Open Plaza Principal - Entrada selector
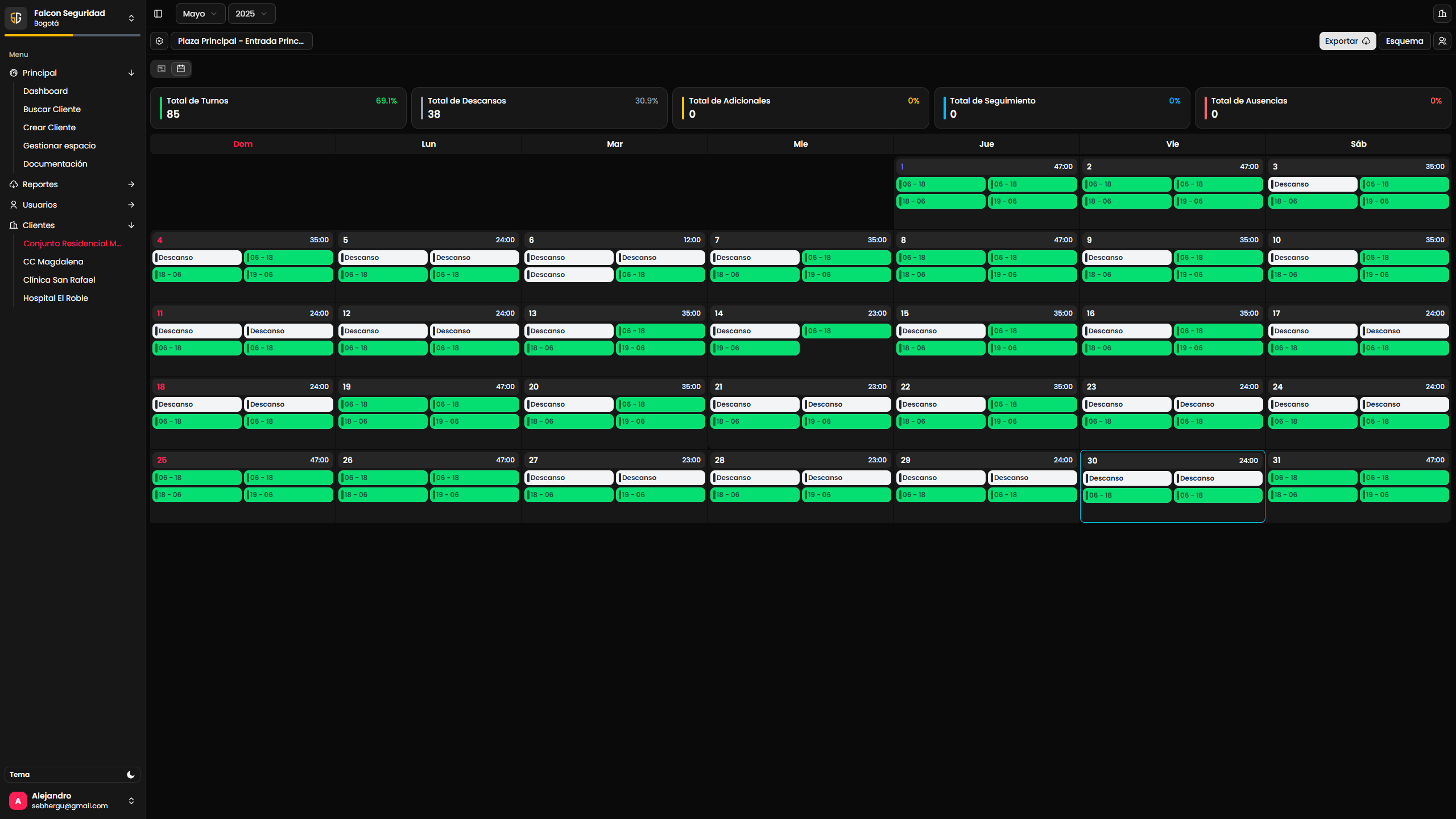Image resolution: width=1456 pixels, height=819 pixels. (241, 41)
